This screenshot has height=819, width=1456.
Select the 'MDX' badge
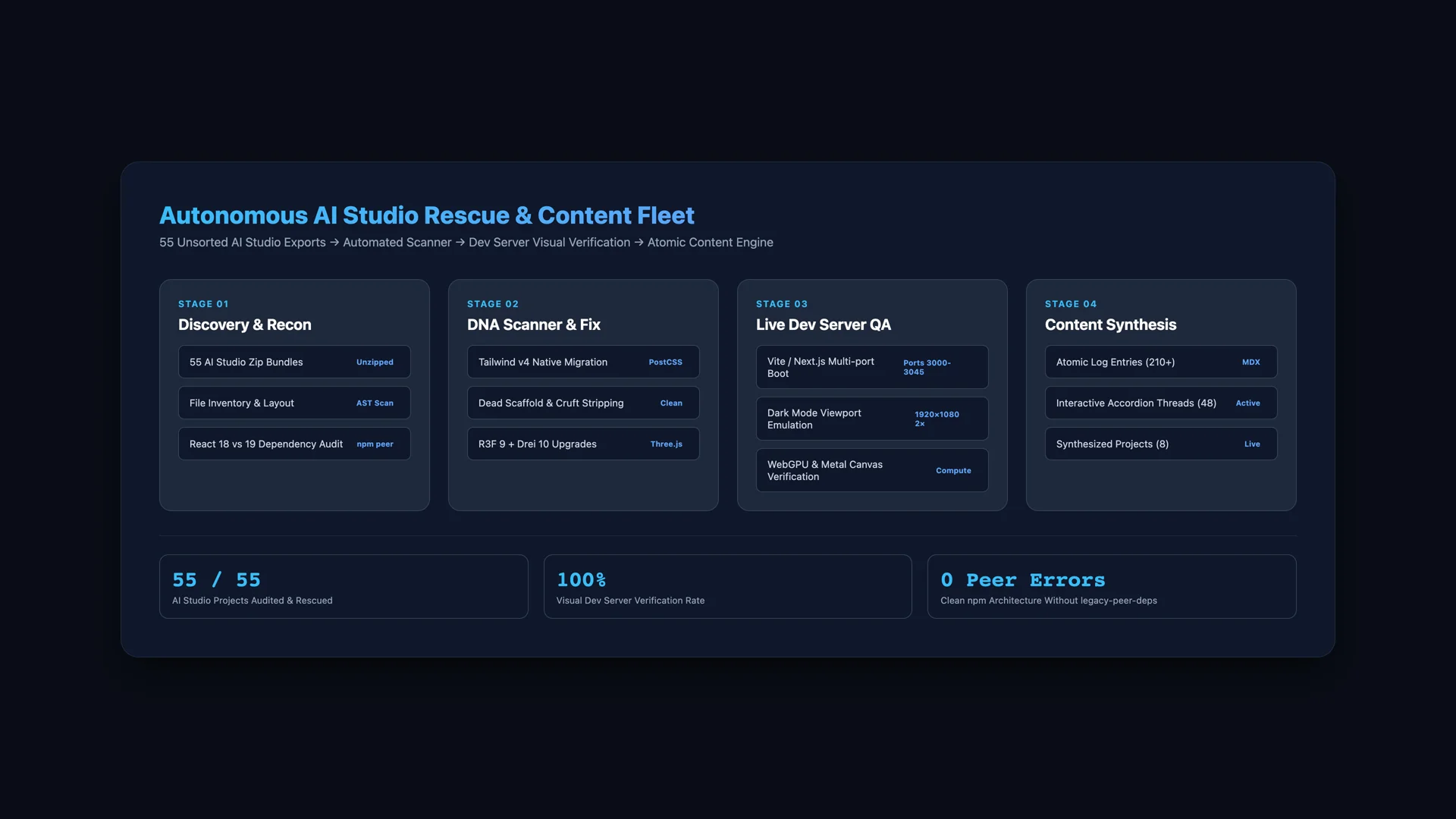click(x=1250, y=362)
